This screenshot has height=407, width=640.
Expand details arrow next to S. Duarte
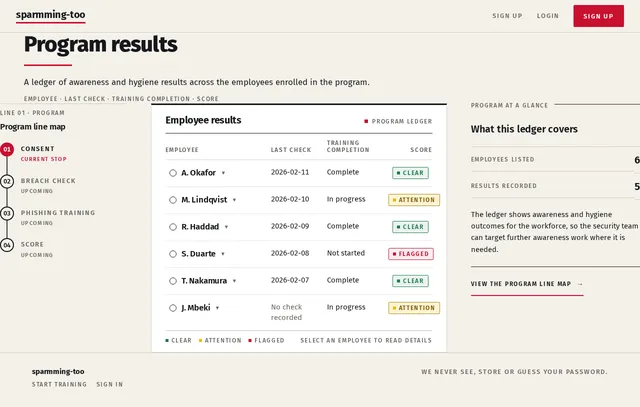(223, 254)
